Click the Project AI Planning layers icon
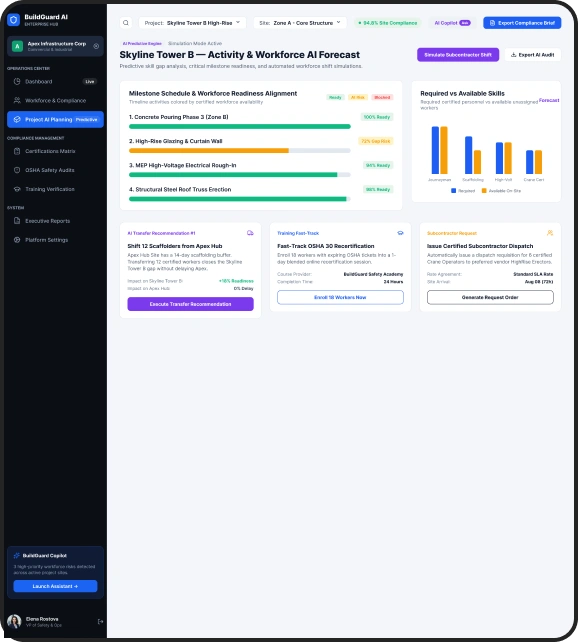Screen dimensions: 578x642 [17, 120]
